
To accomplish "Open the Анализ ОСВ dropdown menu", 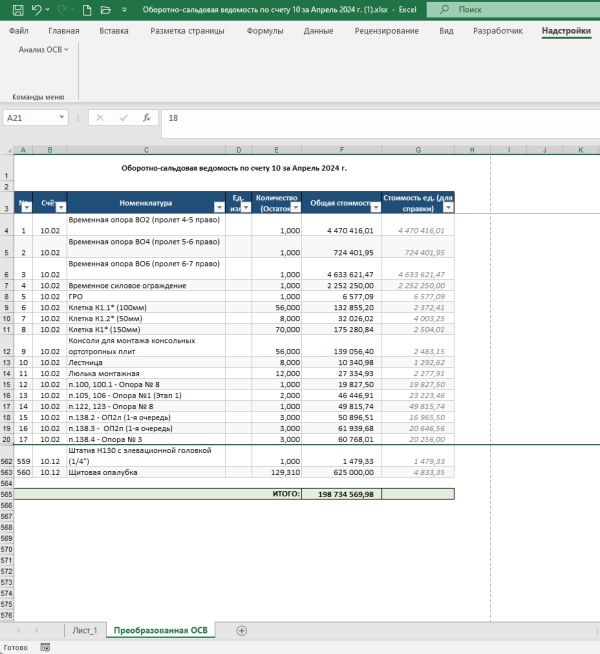I will [x=43, y=49].
